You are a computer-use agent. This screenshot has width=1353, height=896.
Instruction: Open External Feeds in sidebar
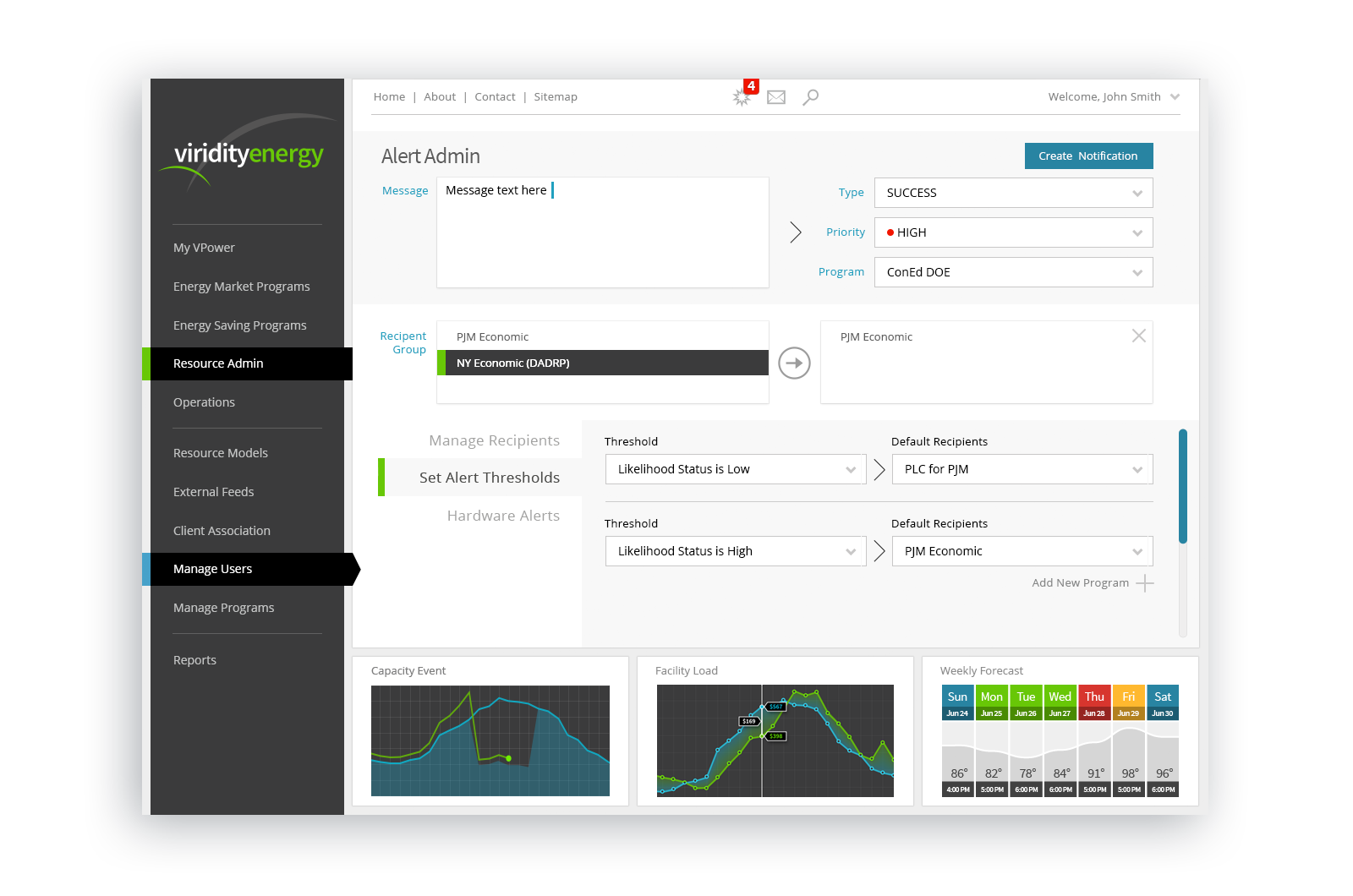[x=213, y=492]
